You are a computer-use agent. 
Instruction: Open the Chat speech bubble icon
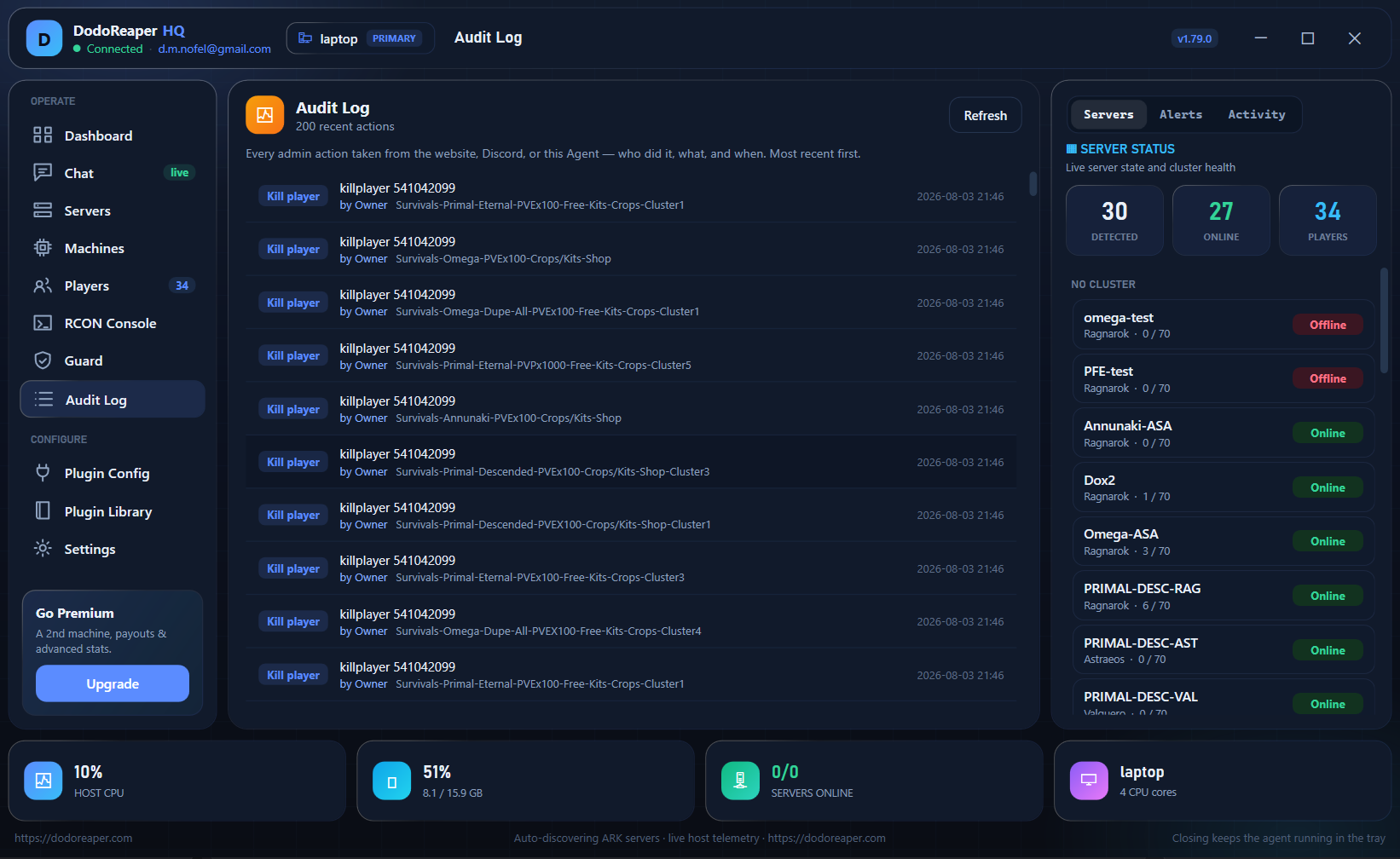(43, 173)
